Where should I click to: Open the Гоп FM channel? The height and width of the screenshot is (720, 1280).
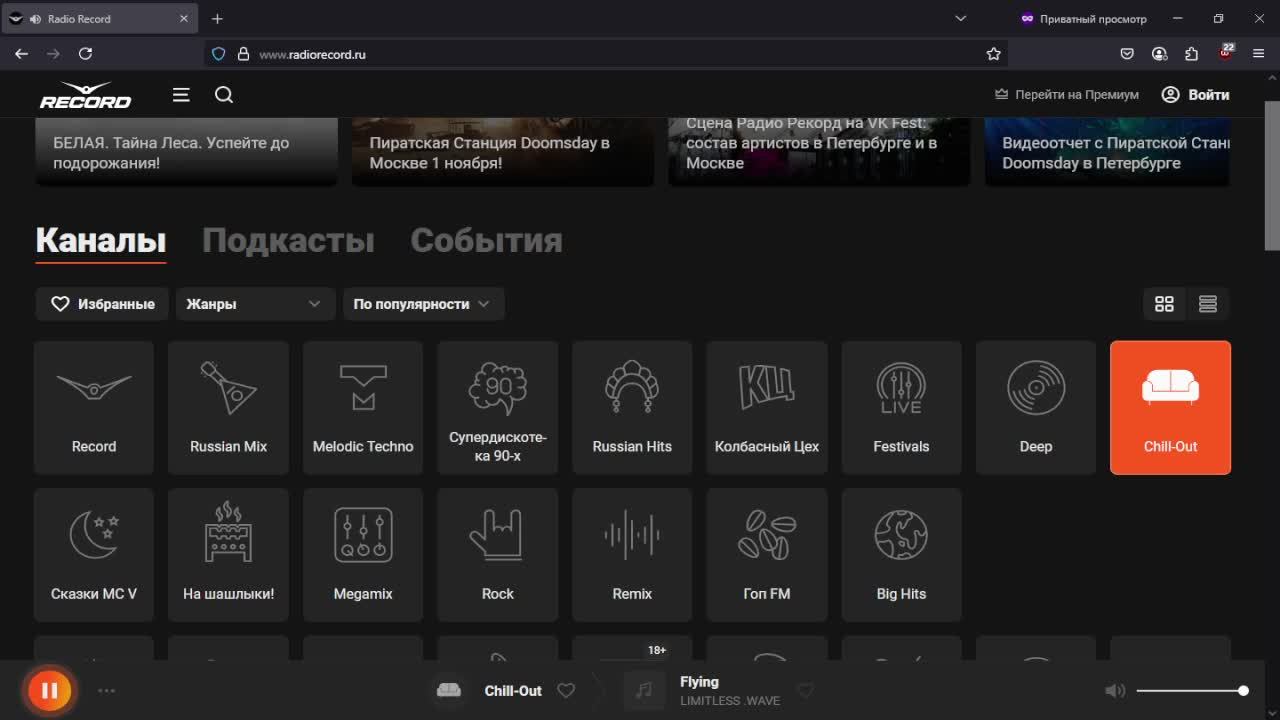point(767,555)
